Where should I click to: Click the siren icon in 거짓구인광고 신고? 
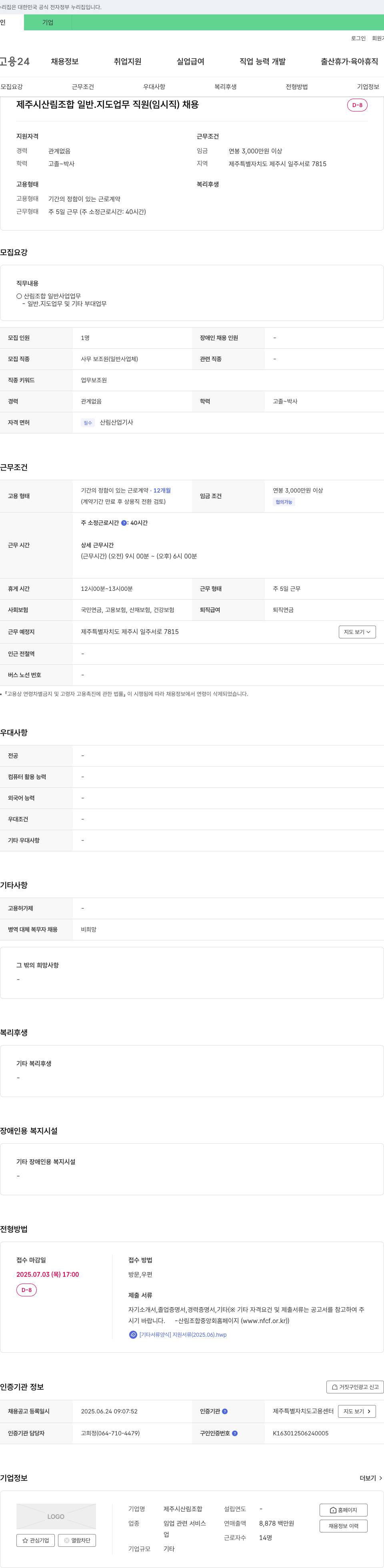pos(335,1387)
